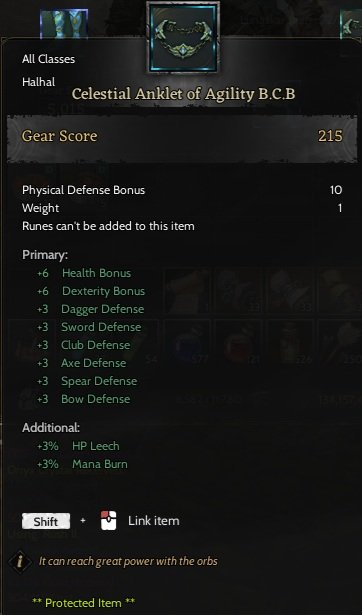Screen dimensions: 362x615
Task: Click the info icon beside orbs hint
Action: tap(20, 561)
